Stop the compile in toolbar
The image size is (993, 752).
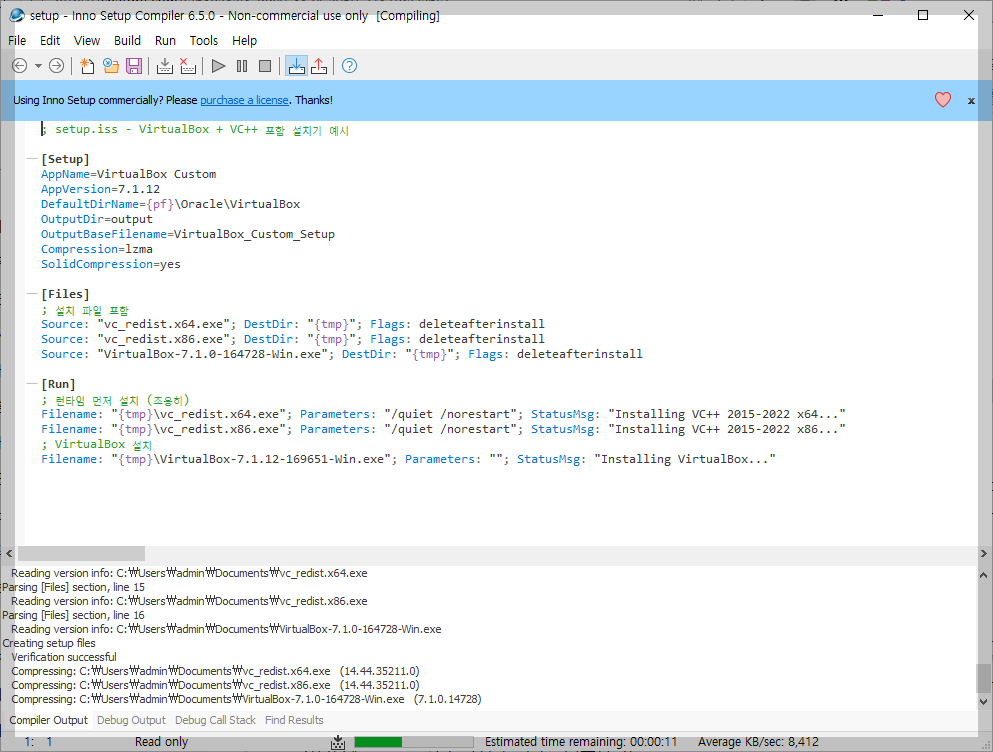(188, 66)
